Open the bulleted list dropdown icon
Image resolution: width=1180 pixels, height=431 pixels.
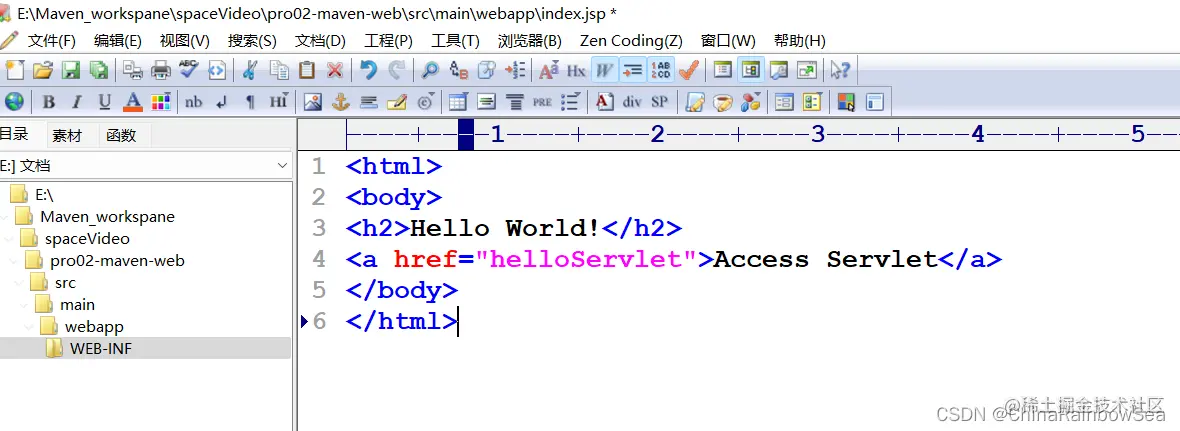click(570, 102)
